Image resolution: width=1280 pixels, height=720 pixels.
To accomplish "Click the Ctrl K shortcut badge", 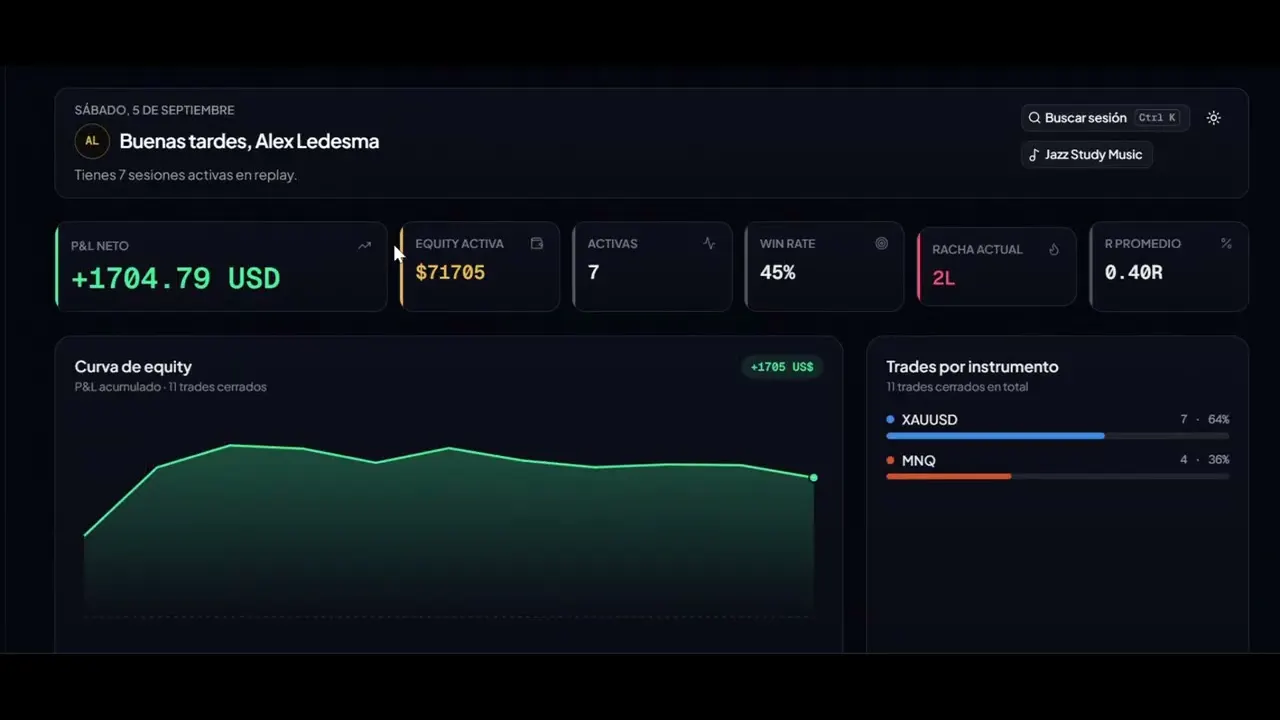I will [1158, 118].
